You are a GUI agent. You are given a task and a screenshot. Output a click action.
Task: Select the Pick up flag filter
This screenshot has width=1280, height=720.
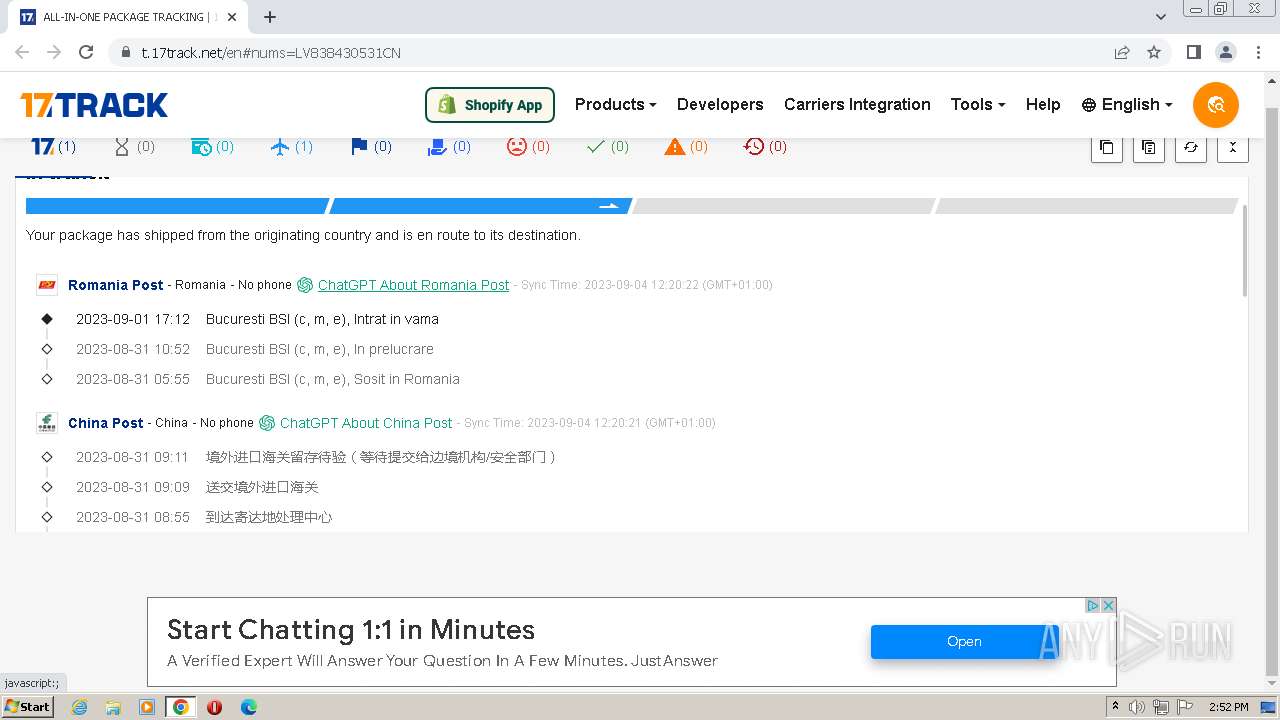point(370,147)
